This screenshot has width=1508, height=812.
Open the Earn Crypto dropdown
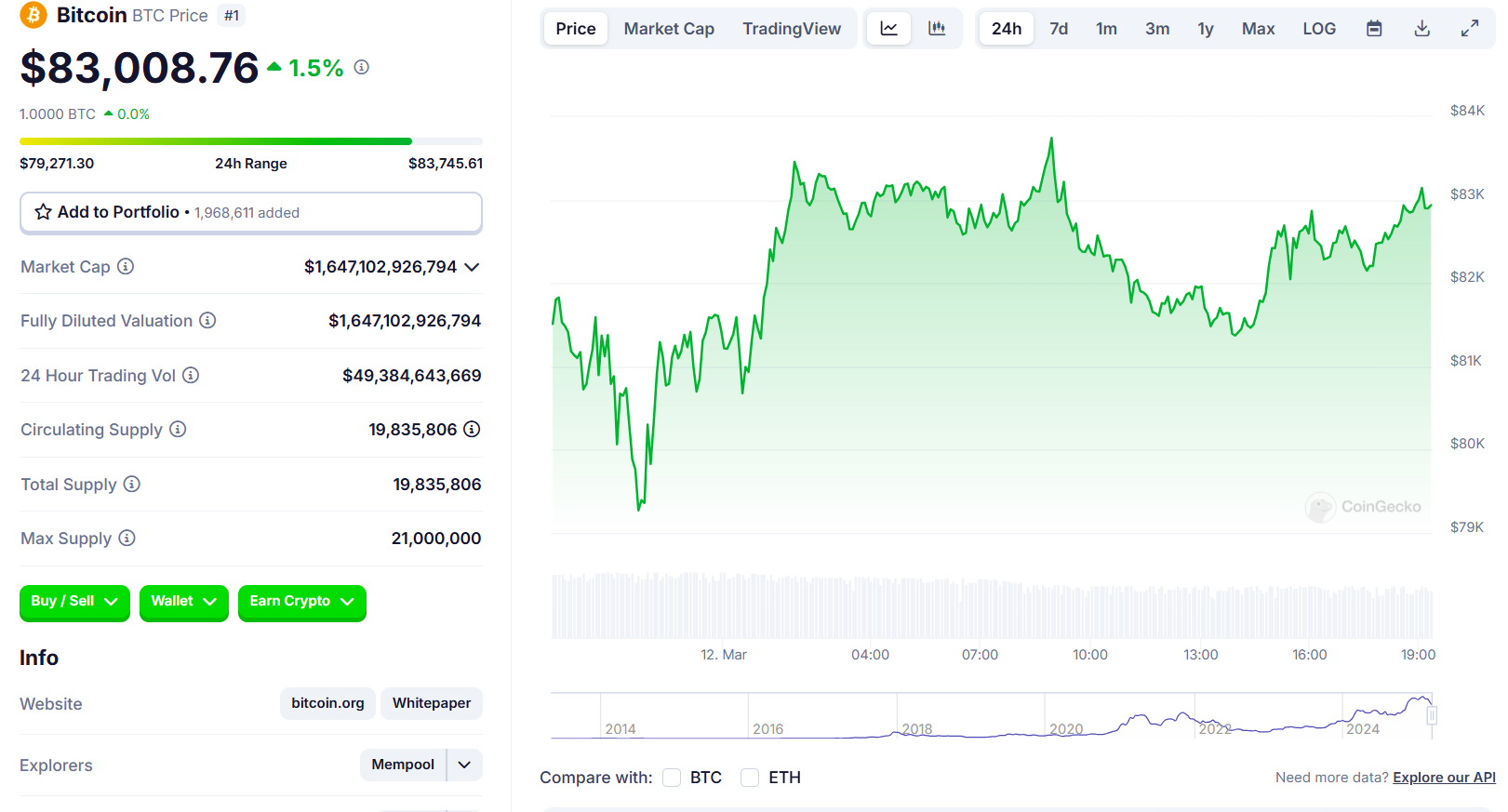pos(302,602)
